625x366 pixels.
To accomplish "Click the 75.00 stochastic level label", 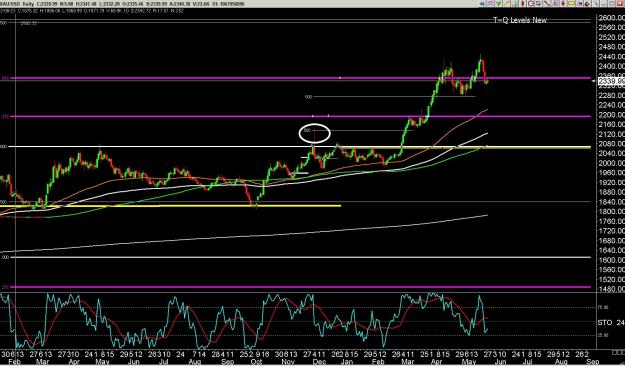I will point(603,307).
